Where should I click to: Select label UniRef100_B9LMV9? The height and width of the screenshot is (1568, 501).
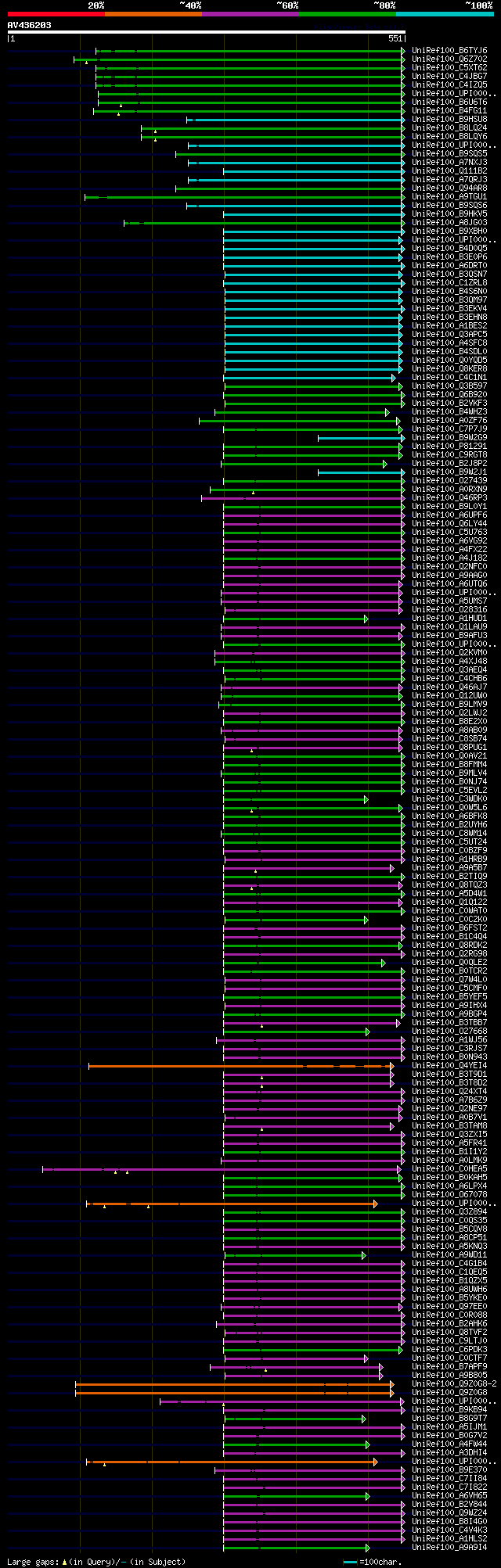449,704
